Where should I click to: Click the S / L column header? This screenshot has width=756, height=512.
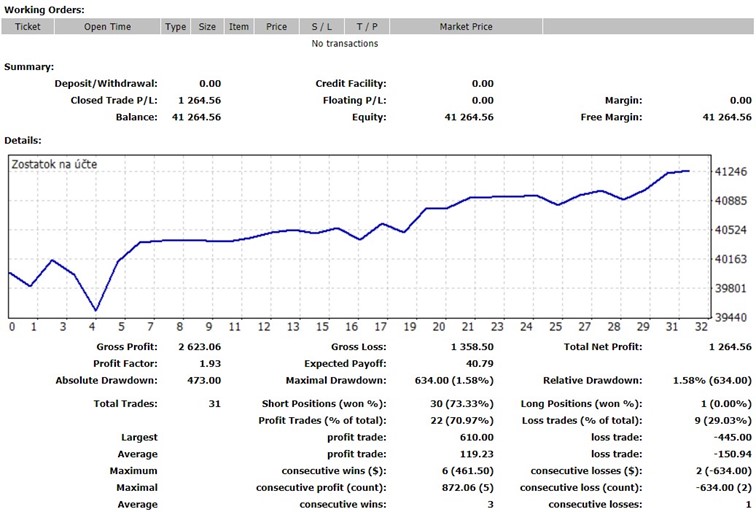pos(321,27)
